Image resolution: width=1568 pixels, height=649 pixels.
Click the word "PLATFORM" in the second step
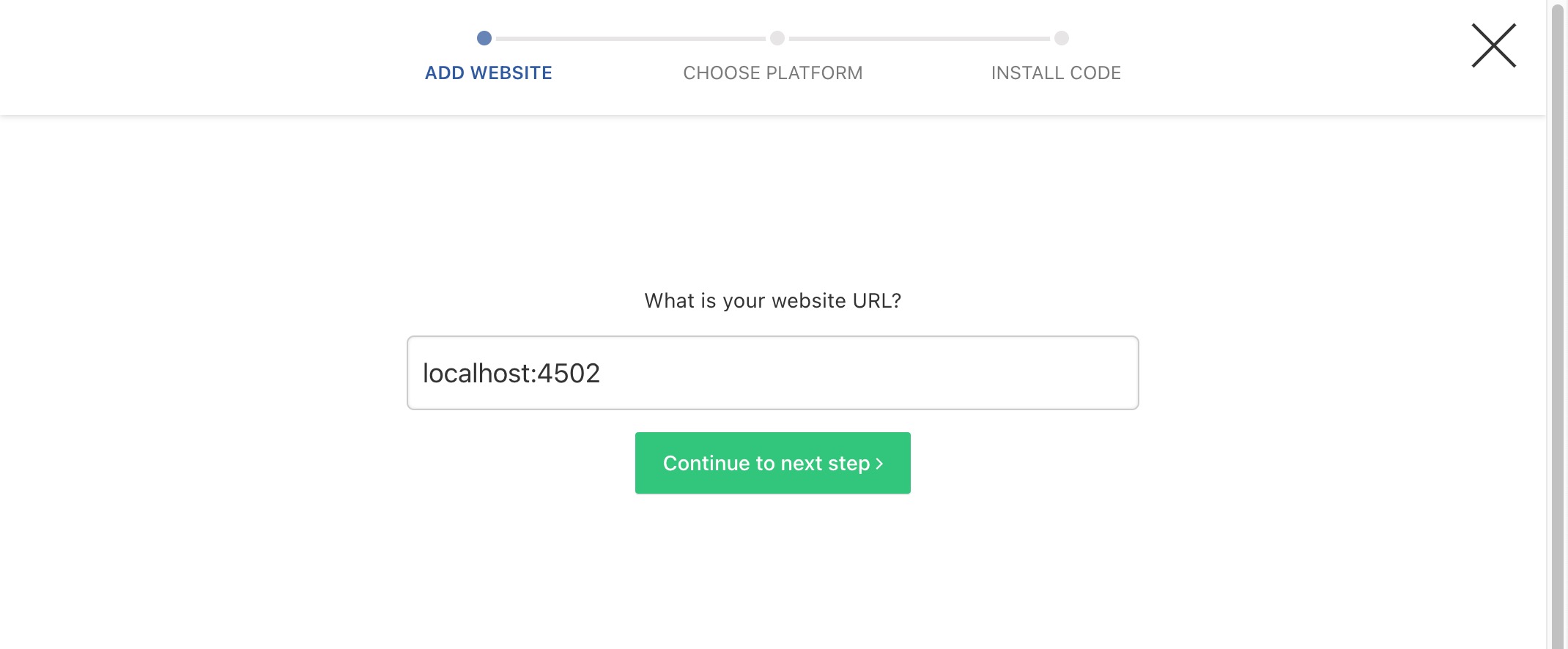(814, 73)
